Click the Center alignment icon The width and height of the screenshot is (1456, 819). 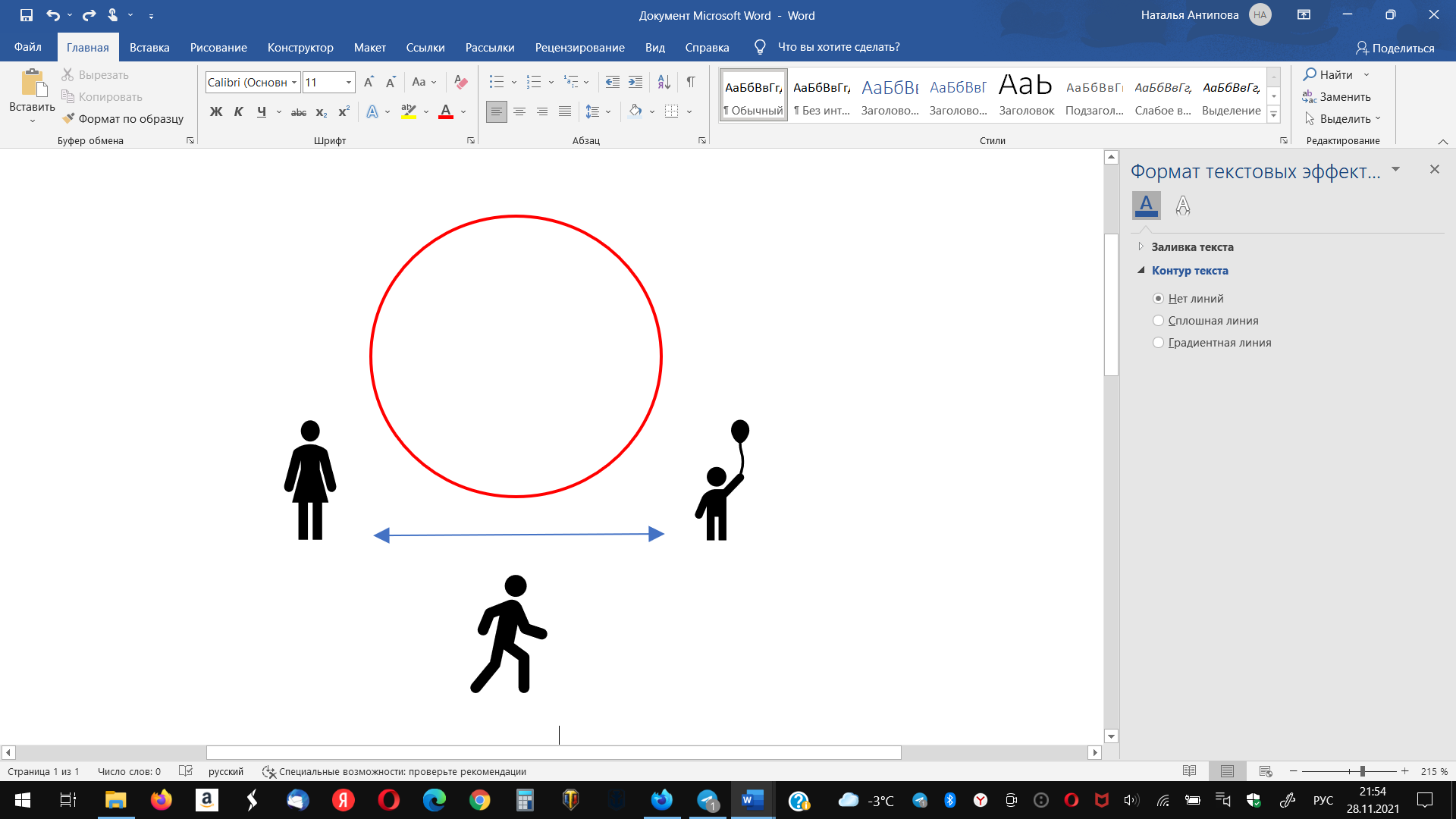coord(519,112)
